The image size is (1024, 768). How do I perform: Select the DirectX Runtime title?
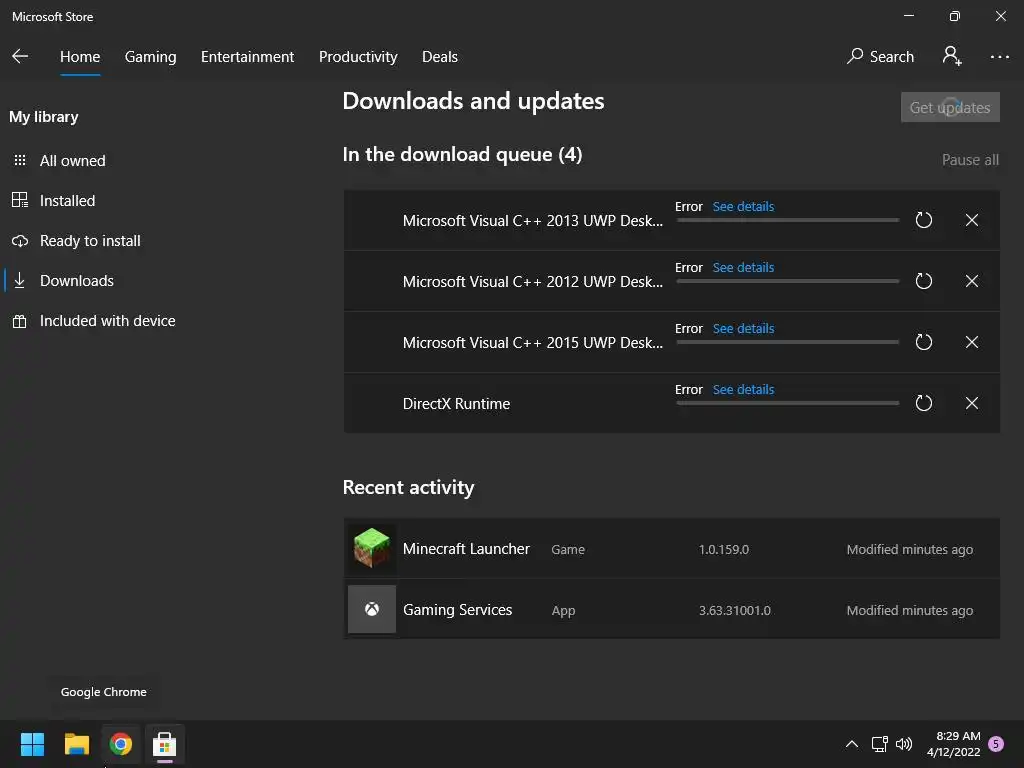[x=456, y=404]
